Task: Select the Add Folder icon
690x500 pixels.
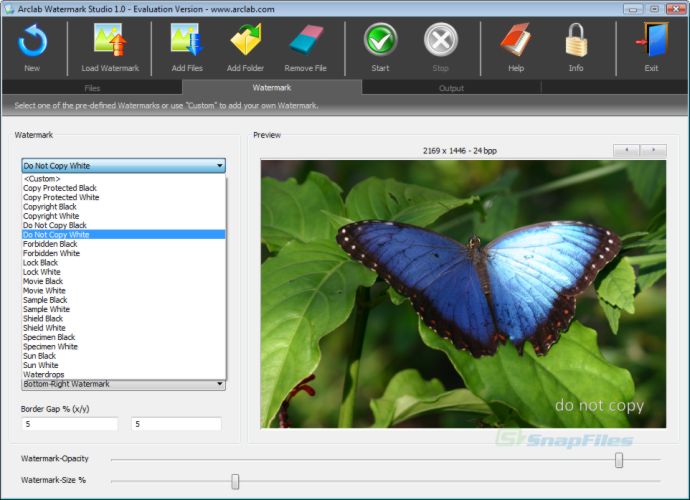Action: [246, 40]
